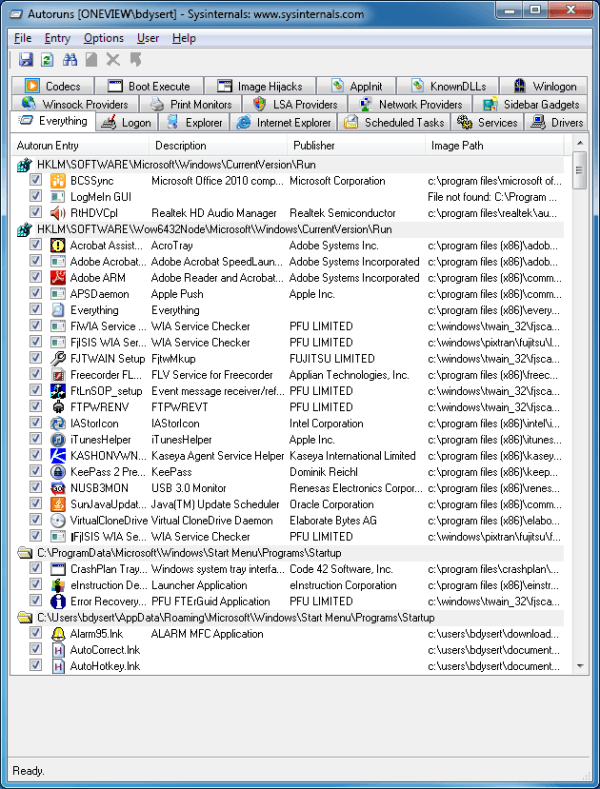The width and height of the screenshot is (600, 789).
Task: Click the Save toolbar icon
Action: 26,60
